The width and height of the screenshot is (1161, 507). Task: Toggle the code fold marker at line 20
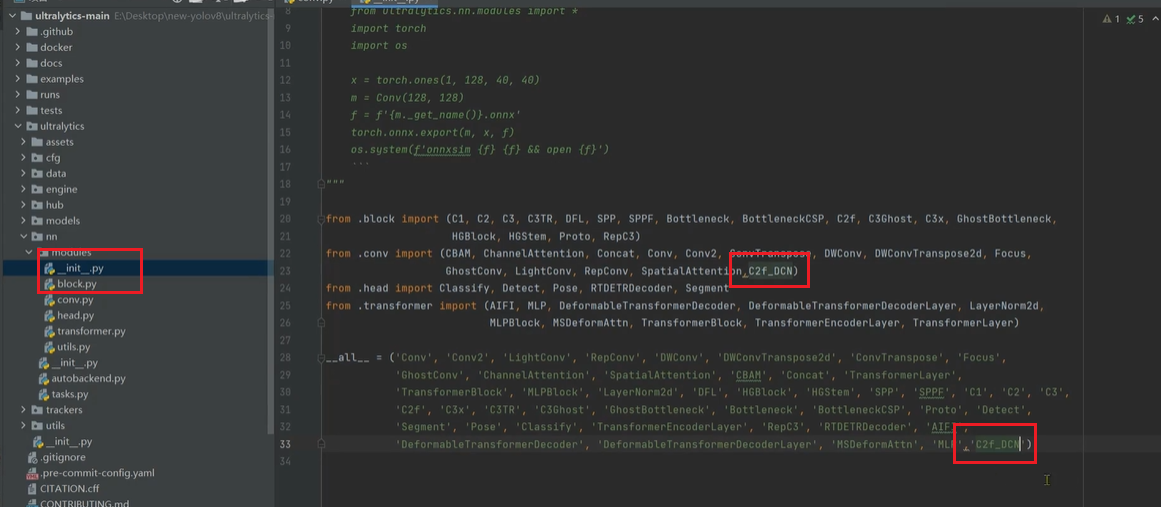click(x=321, y=219)
